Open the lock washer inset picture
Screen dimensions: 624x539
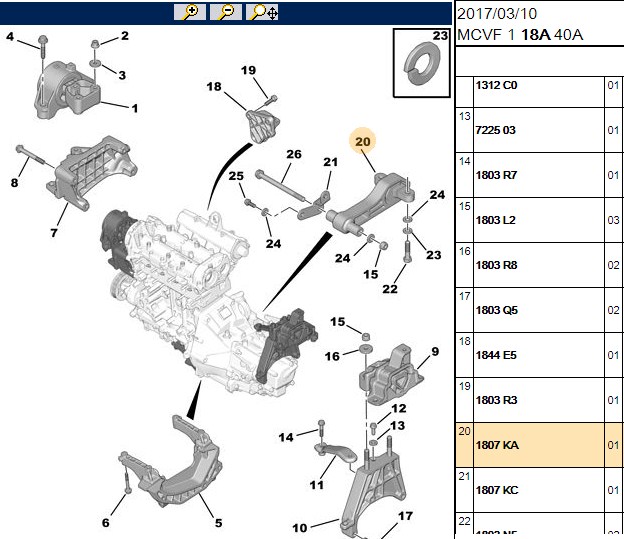421,62
